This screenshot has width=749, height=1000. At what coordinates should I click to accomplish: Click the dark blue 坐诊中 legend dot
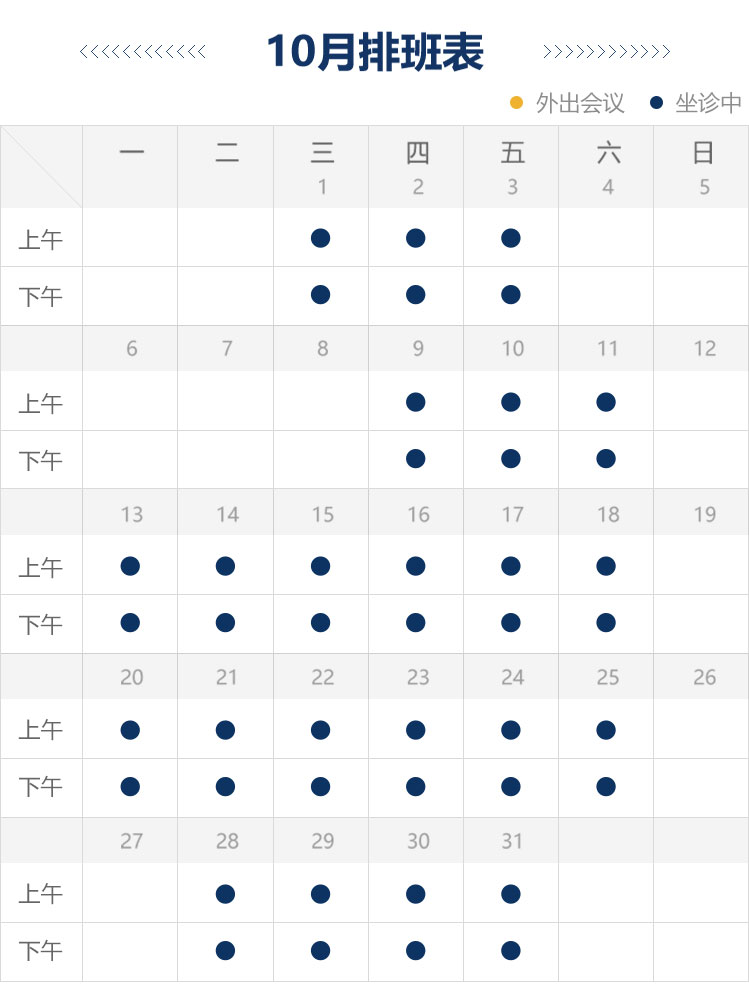coord(657,102)
